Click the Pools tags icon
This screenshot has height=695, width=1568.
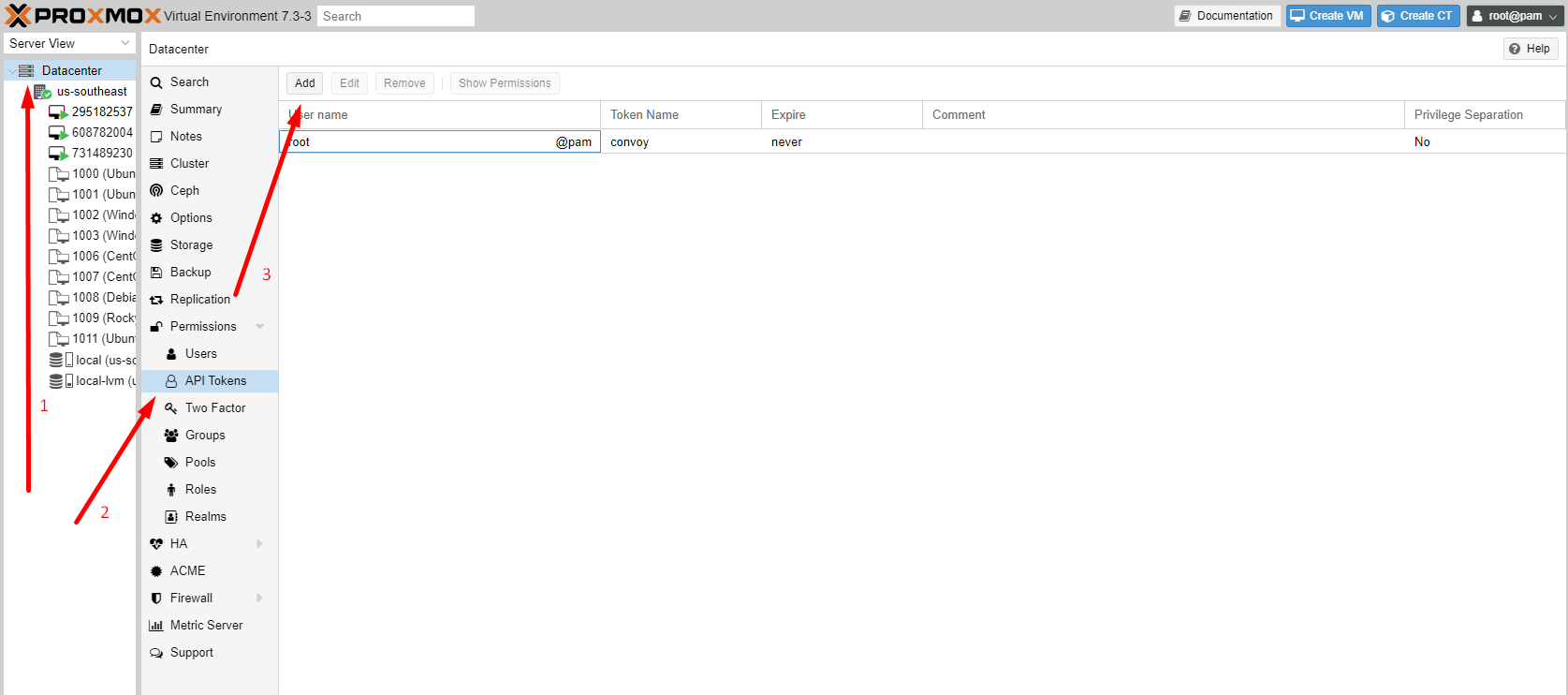[x=171, y=463]
